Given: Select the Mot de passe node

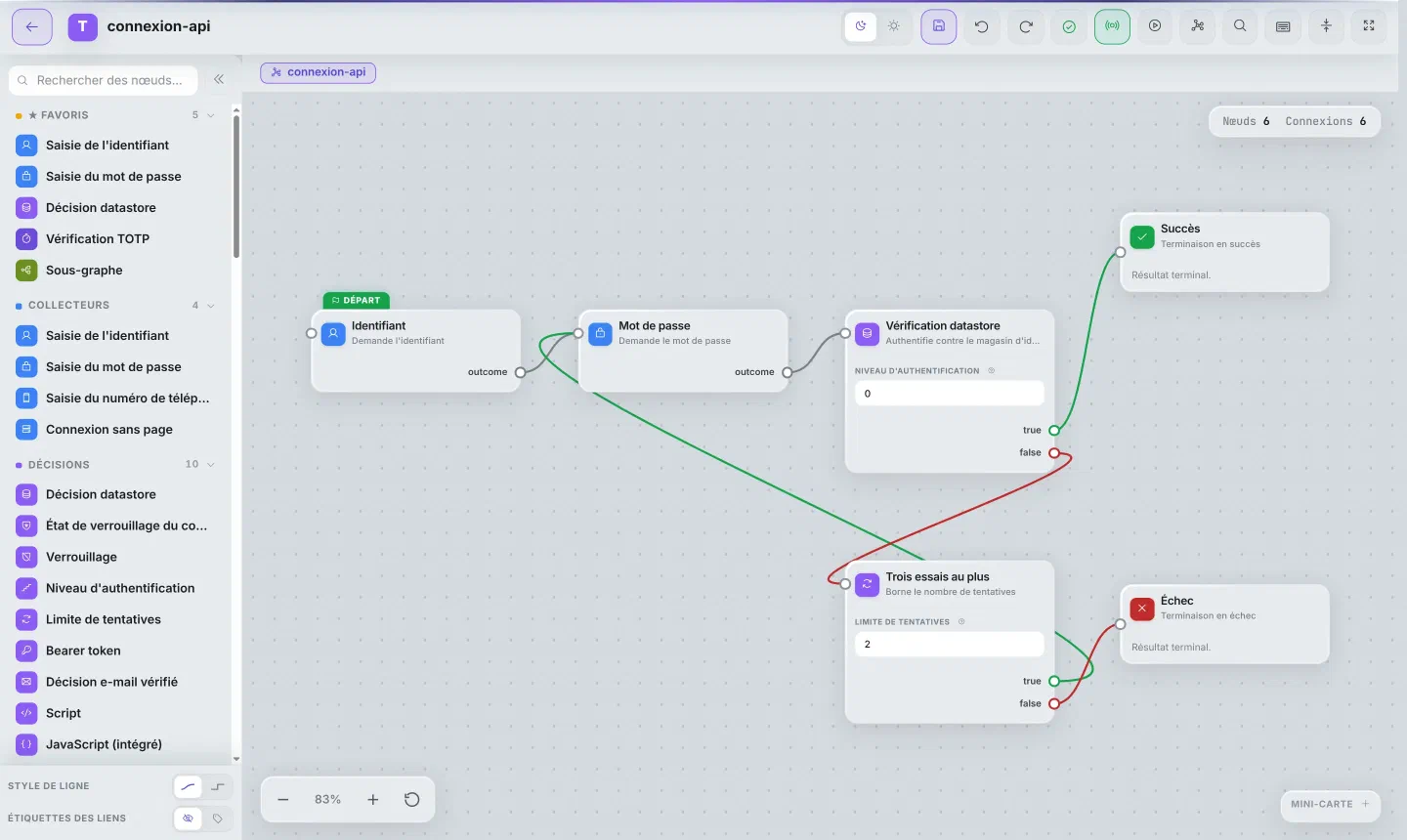Looking at the screenshot, I should (683, 351).
